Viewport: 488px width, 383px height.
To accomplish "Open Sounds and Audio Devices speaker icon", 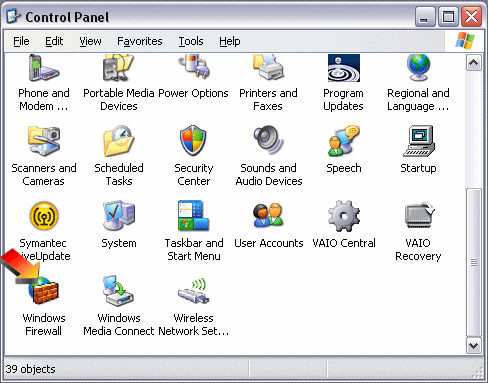I will (x=268, y=140).
